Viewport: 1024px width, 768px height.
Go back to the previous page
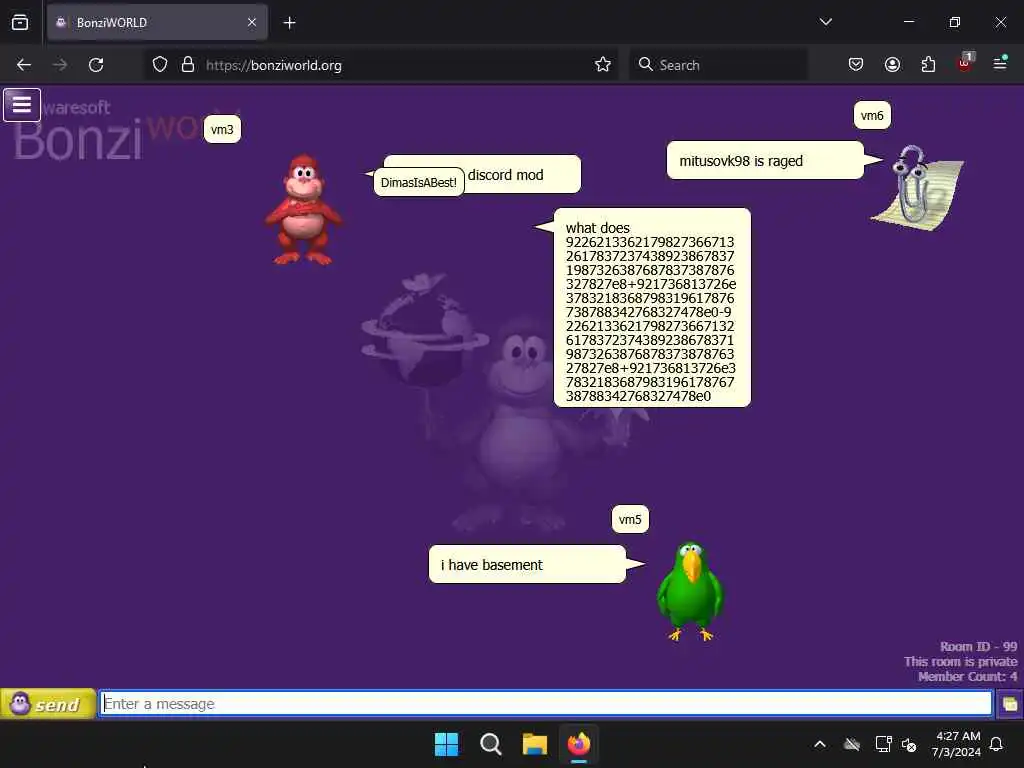pyautogui.click(x=24, y=65)
